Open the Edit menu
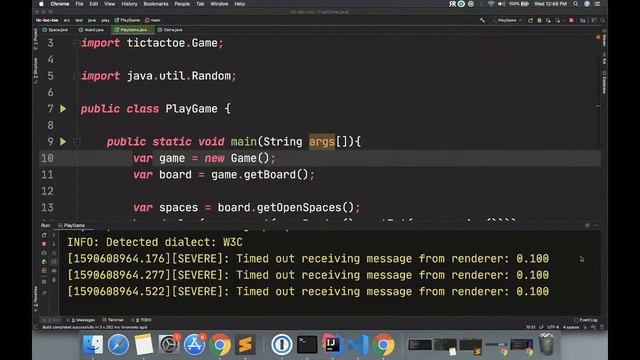Image resolution: width=640 pixels, height=360 pixels. point(93,4)
